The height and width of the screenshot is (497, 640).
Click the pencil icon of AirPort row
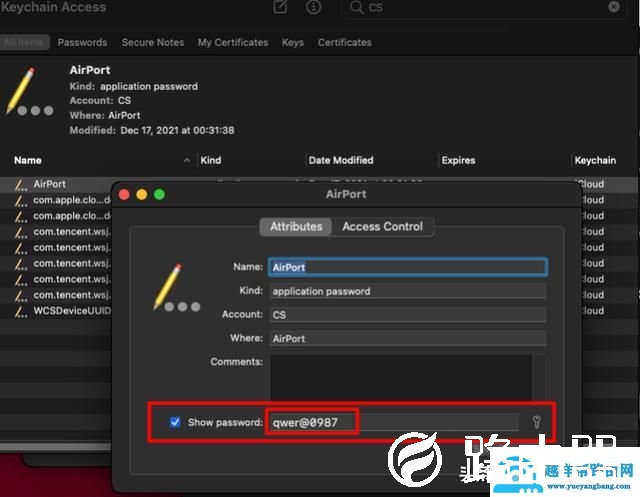click(21, 185)
